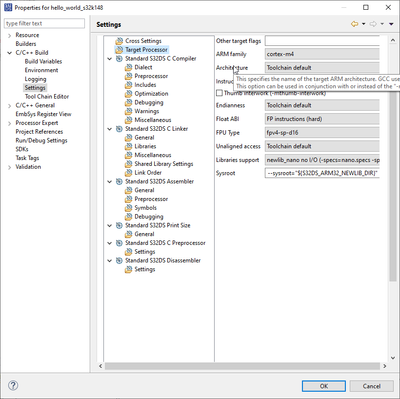The width and height of the screenshot is (400, 399).
Task: Click the Cancel button
Action: [x=371, y=386]
